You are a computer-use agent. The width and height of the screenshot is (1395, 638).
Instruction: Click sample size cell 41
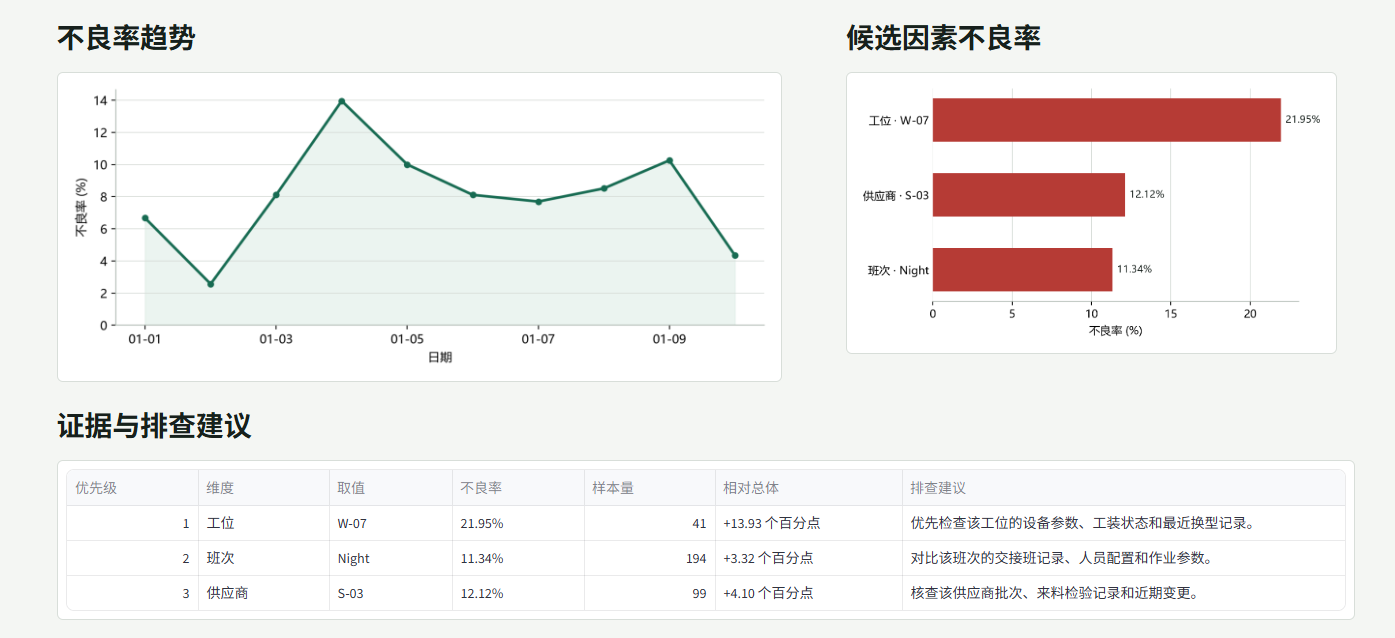click(650, 523)
